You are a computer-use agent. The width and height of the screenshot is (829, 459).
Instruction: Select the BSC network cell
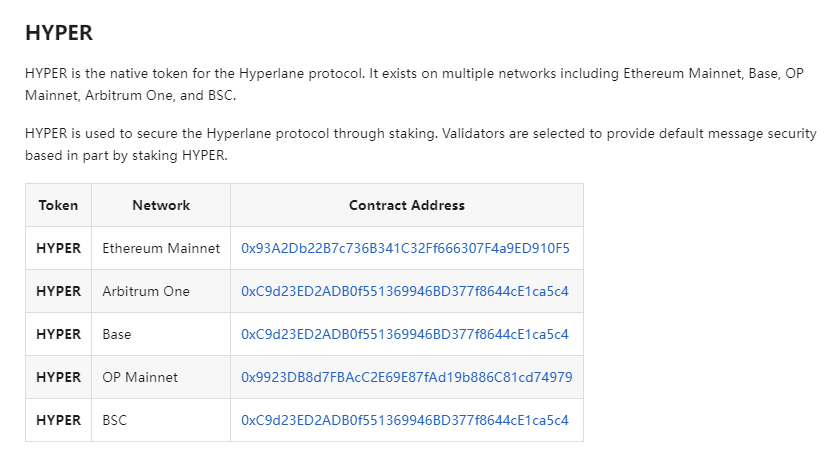pos(115,421)
